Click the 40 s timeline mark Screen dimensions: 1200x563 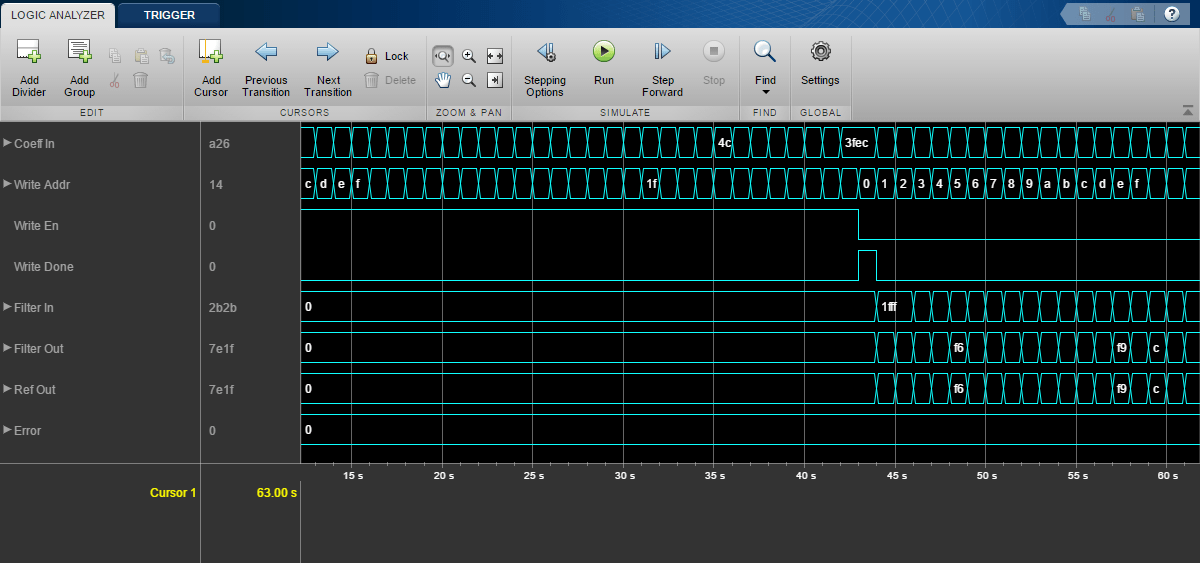pos(806,475)
